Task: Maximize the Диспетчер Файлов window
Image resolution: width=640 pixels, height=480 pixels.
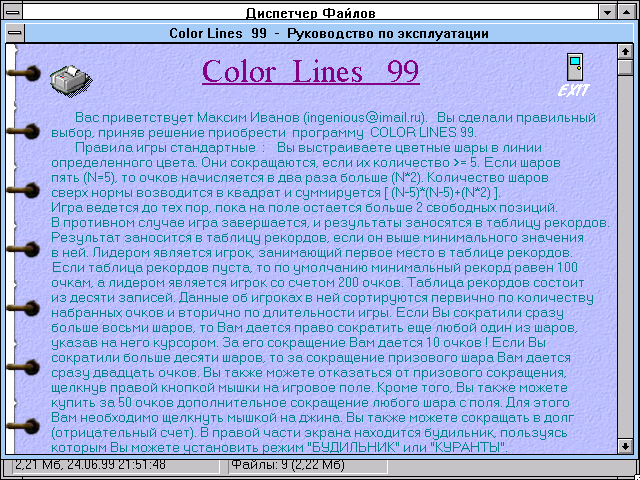Action: pos(627,13)
